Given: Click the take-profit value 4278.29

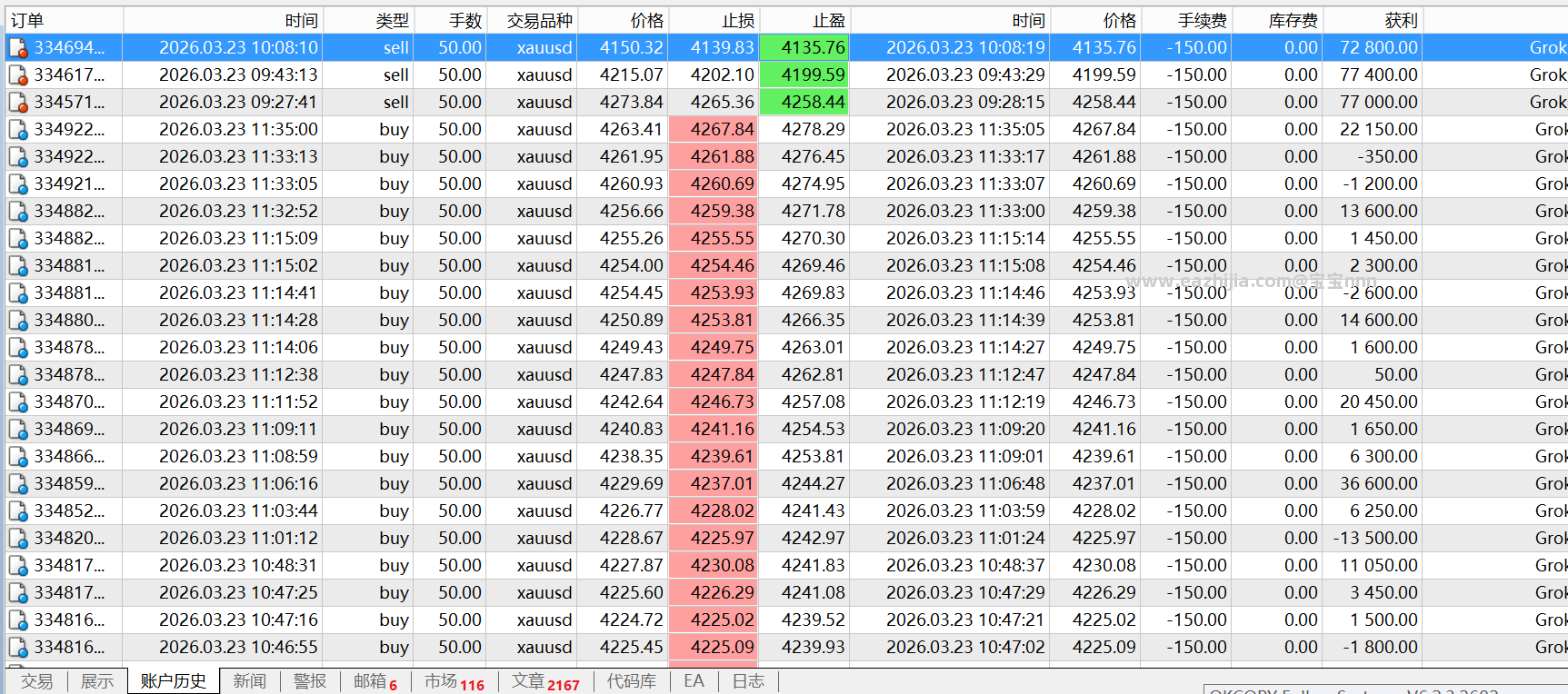Looking at the screenshot, I should 814,129.
